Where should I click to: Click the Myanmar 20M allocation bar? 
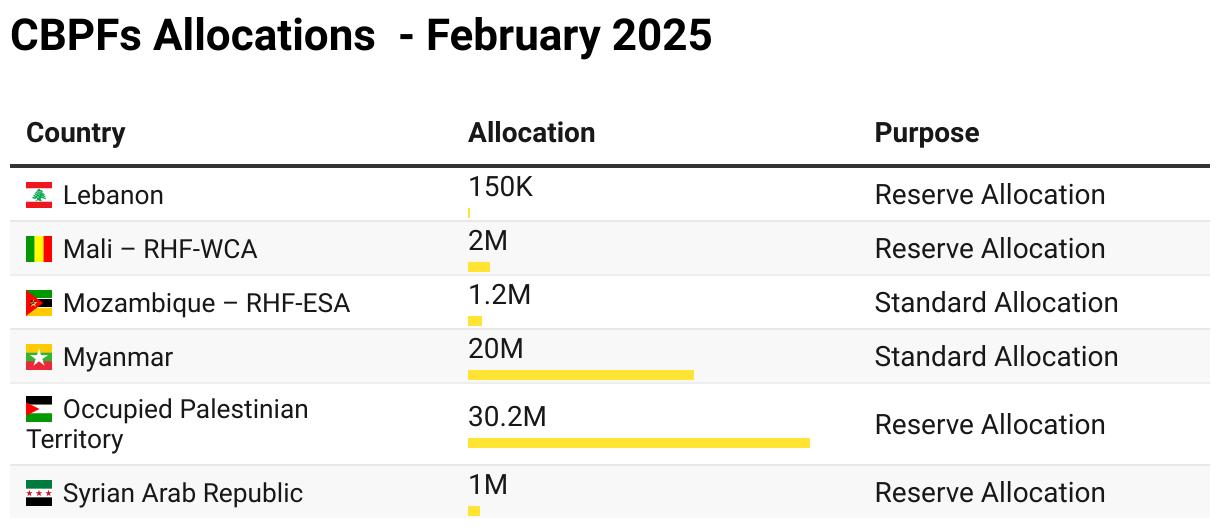pyautogui.click(x=580, y=375)
